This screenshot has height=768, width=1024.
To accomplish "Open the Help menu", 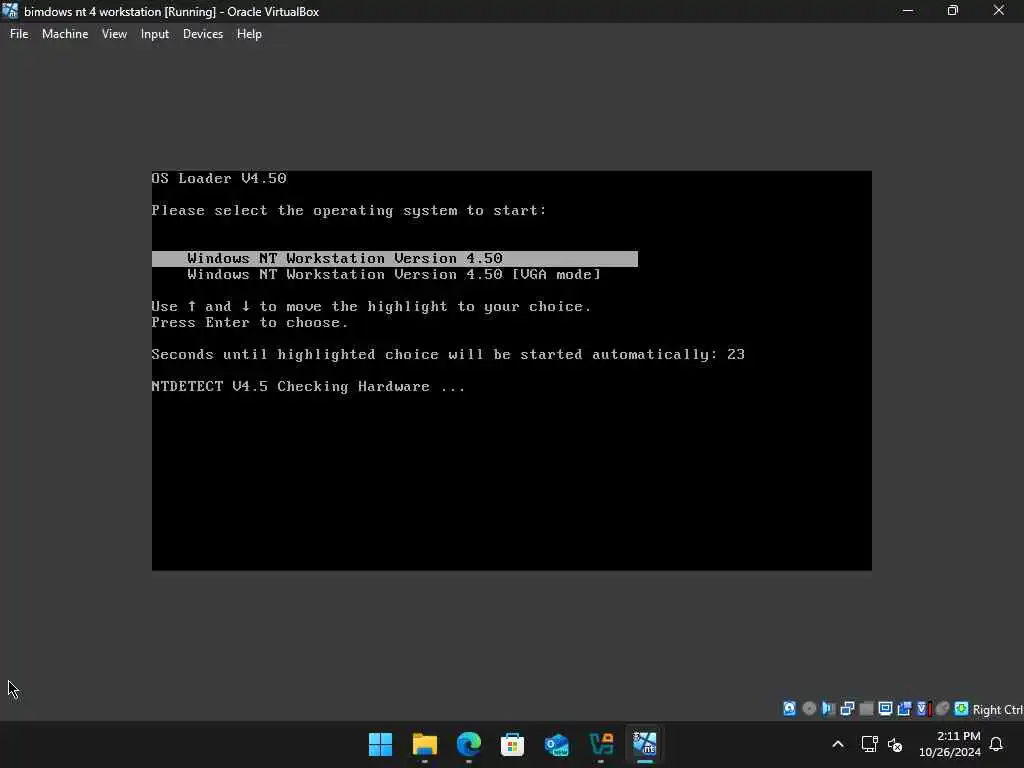I will (249, 34).
